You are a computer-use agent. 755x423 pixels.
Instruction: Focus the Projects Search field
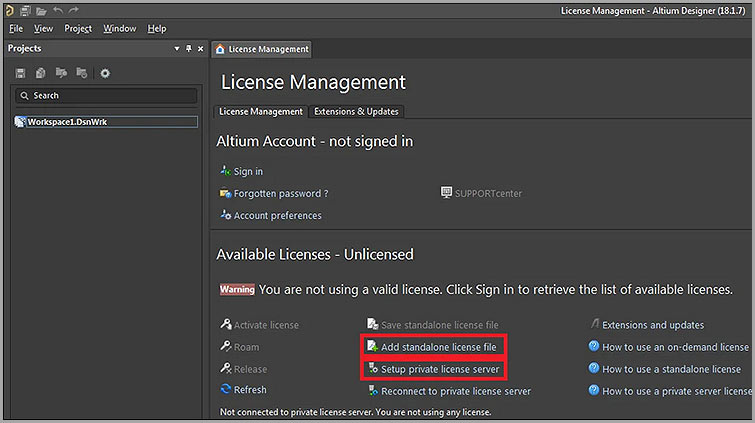106,96
